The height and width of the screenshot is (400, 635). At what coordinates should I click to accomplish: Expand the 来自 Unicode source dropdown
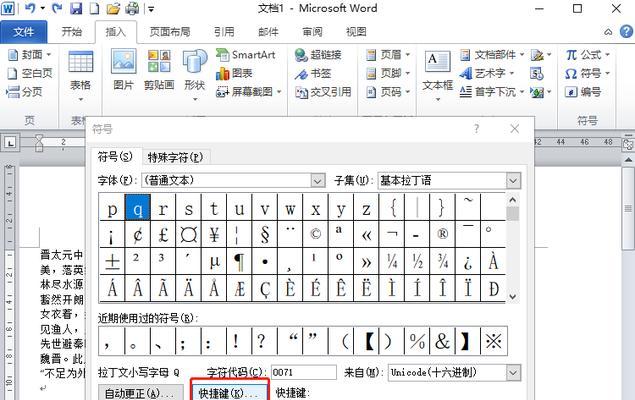513,372
